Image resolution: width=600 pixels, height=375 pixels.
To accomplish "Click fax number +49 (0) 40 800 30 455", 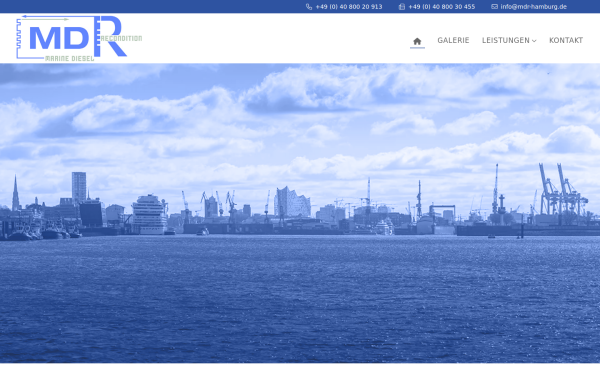I will tap(442, 7).
